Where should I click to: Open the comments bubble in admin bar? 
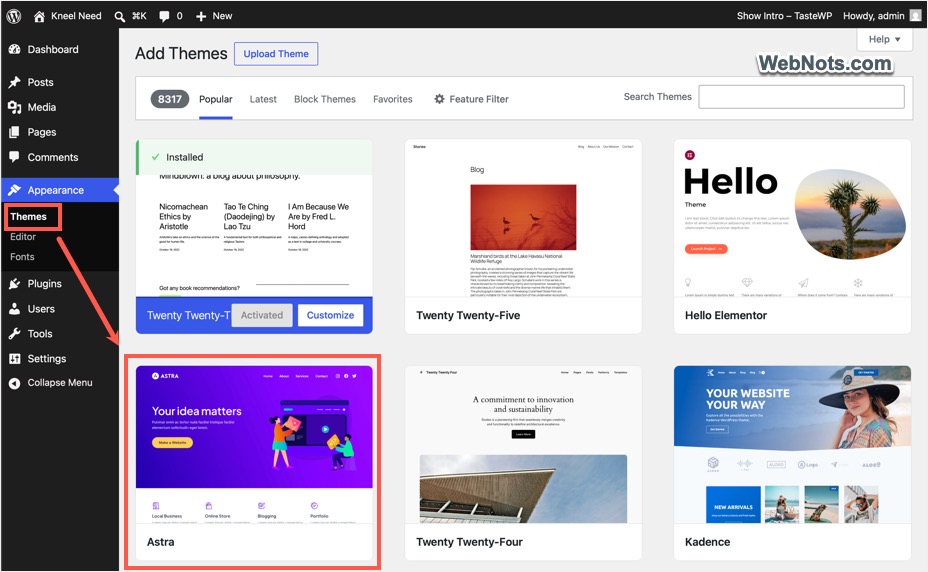pos(164,17)
